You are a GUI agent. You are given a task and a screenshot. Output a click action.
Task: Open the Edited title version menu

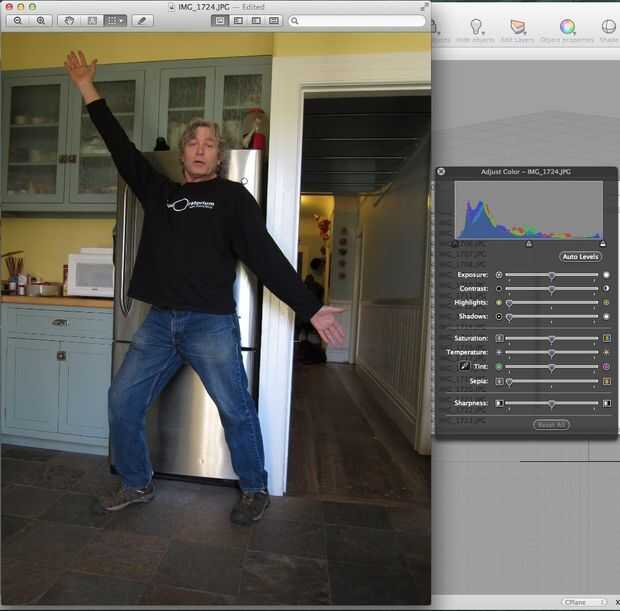(252, 7)
